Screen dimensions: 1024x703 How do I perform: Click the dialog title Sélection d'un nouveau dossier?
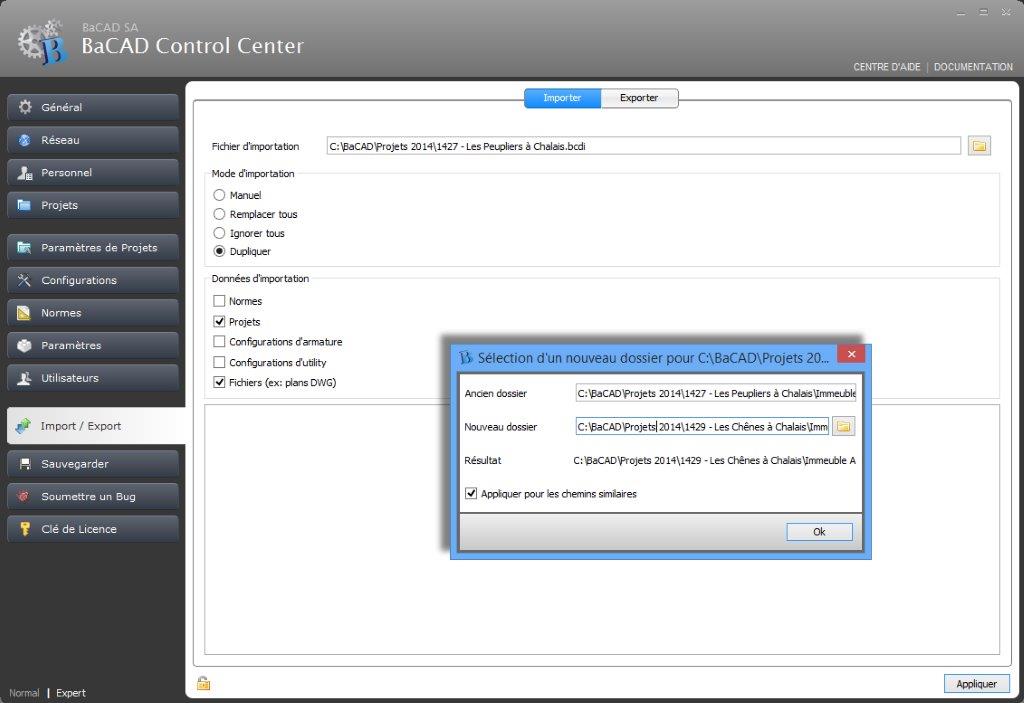[x=653, y=358]
